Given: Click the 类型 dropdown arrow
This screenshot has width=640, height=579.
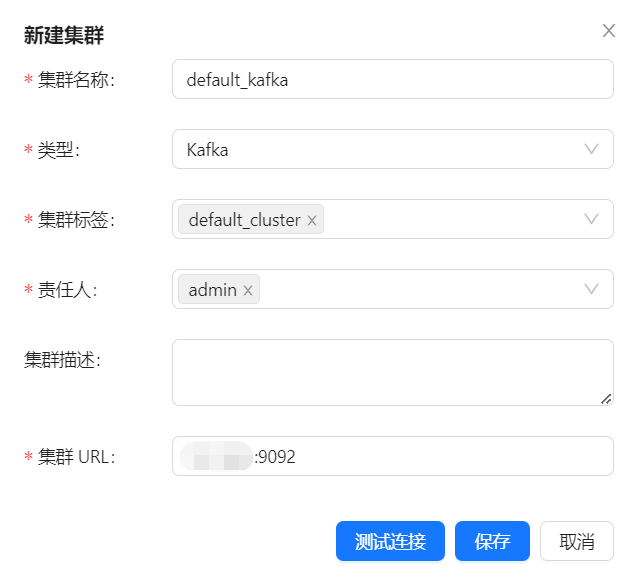Looking at the screenshot, I should 591,150.
